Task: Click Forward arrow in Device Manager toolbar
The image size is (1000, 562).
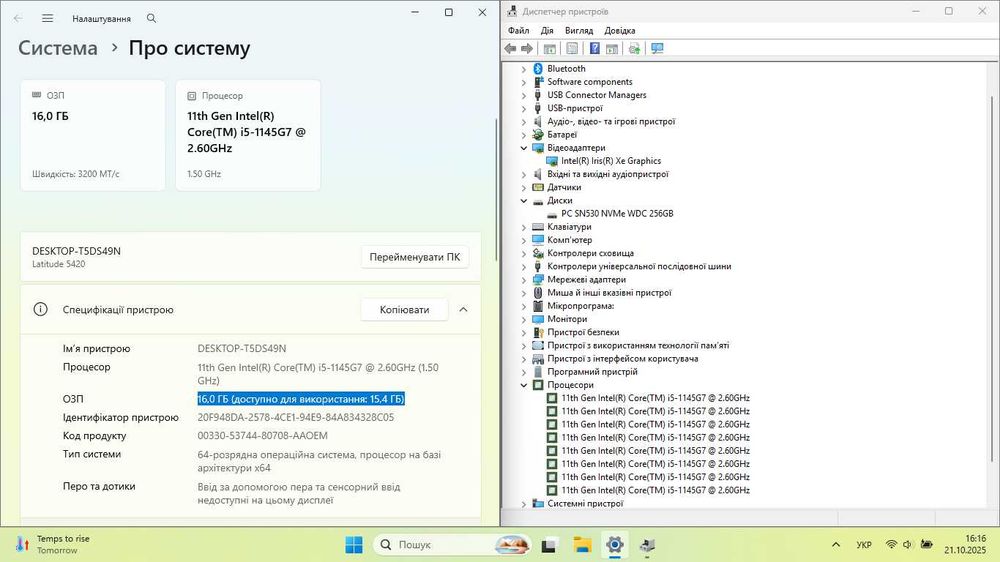Action: (527, 48)
